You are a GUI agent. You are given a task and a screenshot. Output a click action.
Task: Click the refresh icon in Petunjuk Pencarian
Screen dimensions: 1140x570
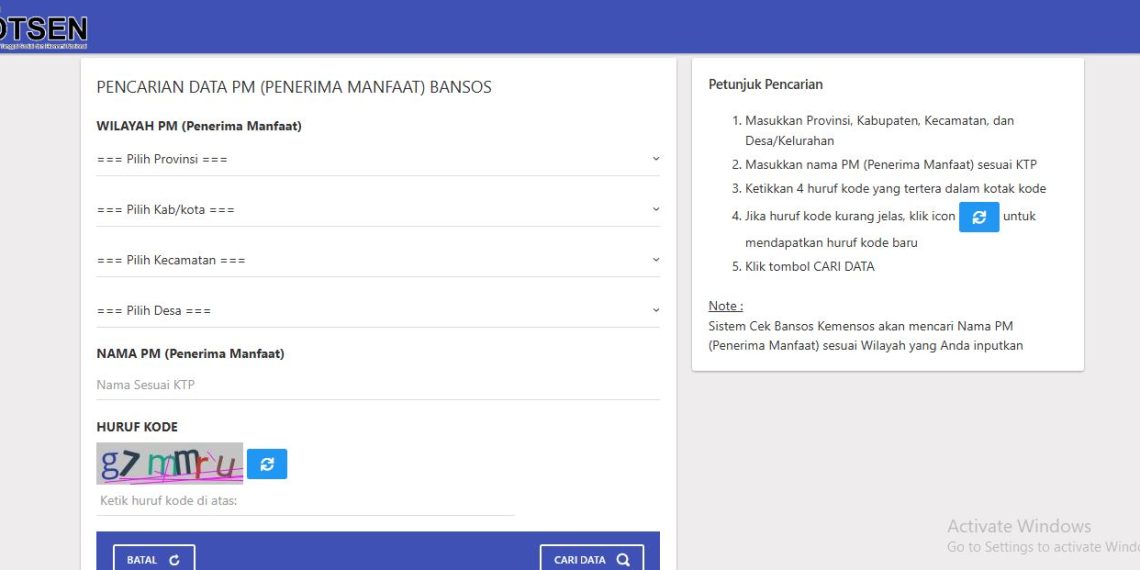pos(979,217)
